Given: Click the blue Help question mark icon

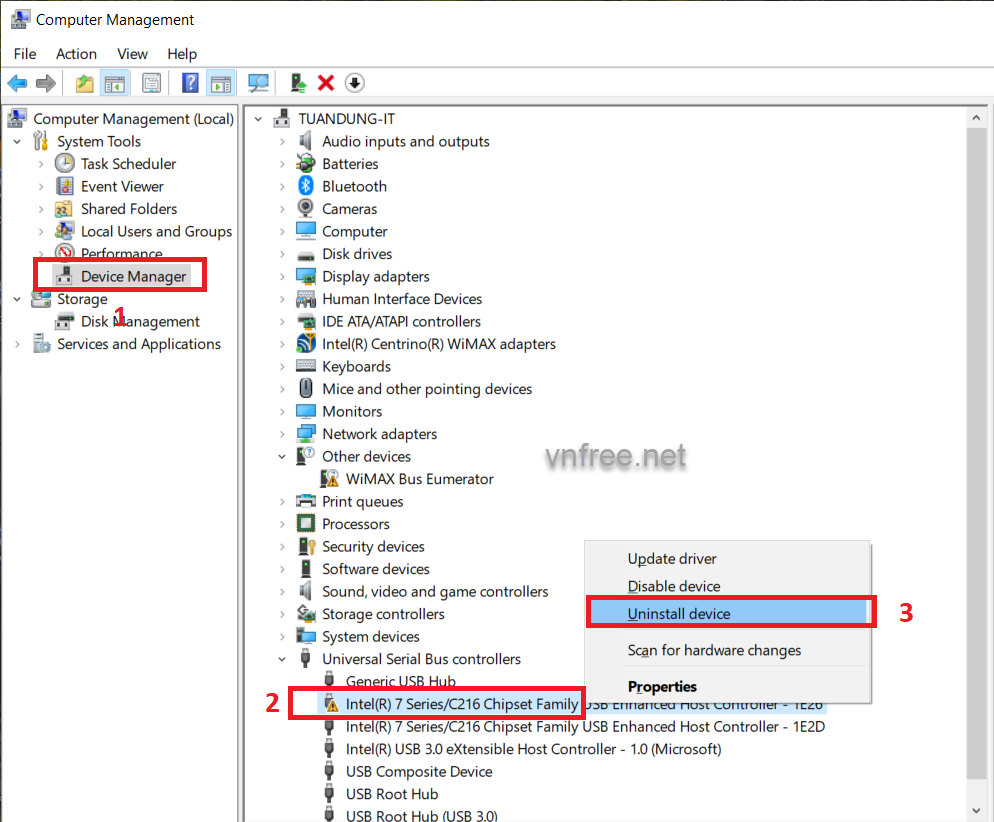Looking at the screenshot, I should [x=190, y=83].
